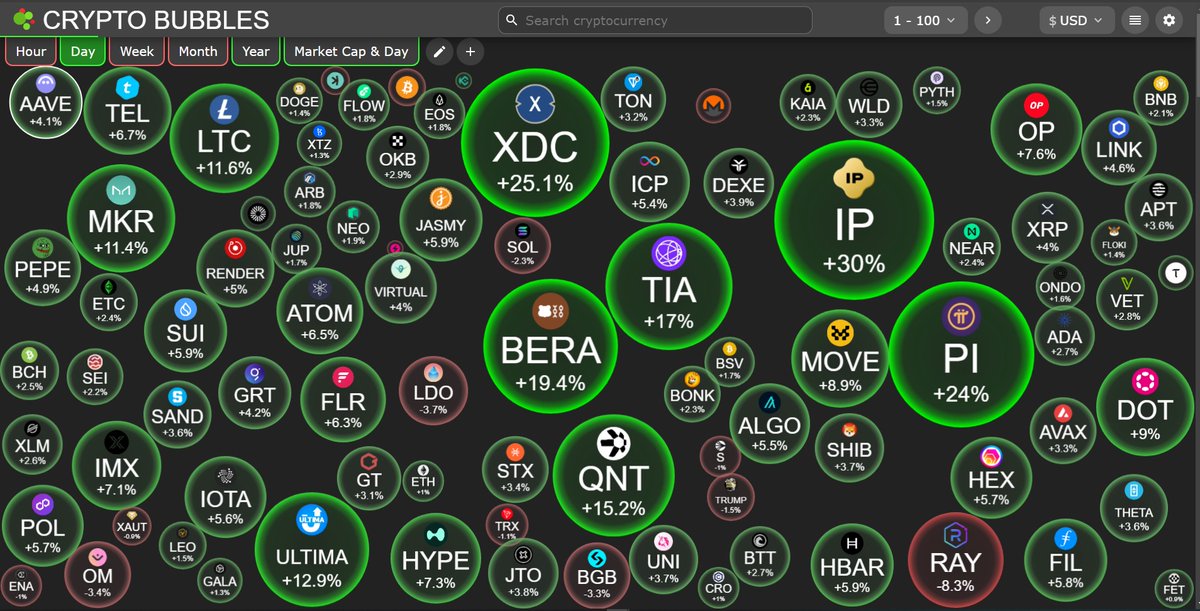Switch to the Hour tab

pyautogui.click(x=31, y=52)
